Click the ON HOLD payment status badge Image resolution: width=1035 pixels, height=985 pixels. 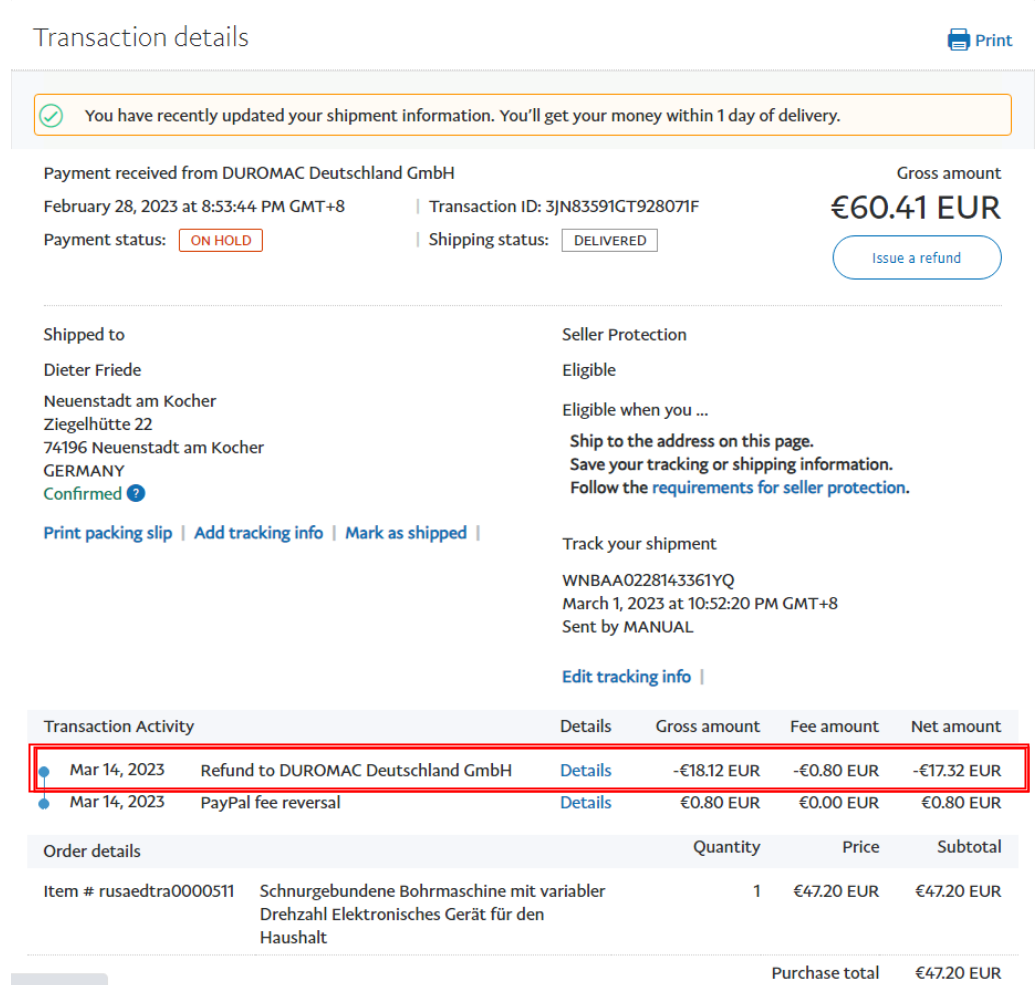pos(220,240)
